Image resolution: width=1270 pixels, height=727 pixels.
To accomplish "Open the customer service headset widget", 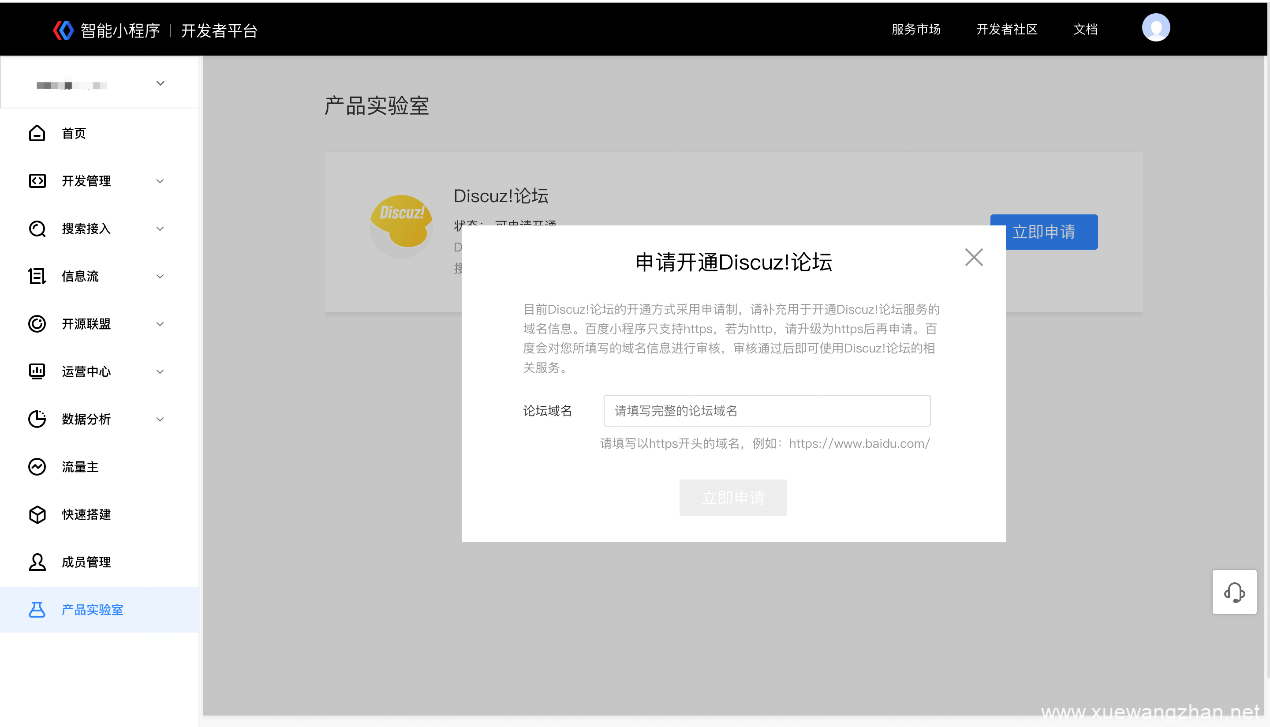I will (1234, 592).
